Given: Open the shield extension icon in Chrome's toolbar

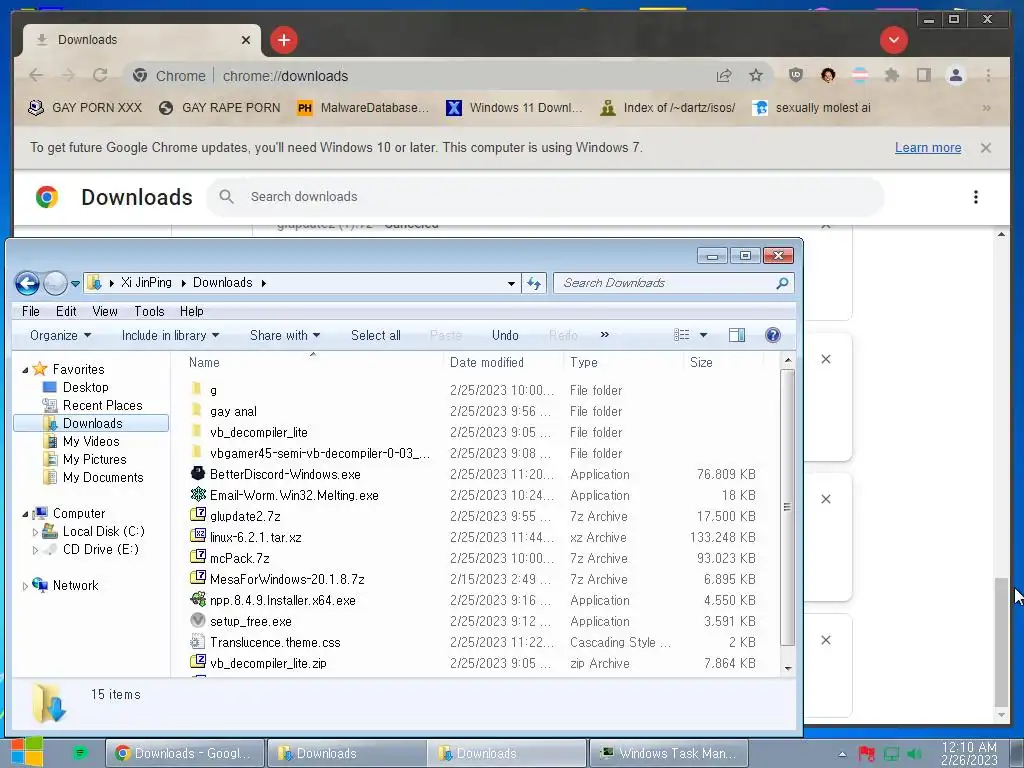Looking at the screenshot, I should pyautogui.click(x=795, y=75).
